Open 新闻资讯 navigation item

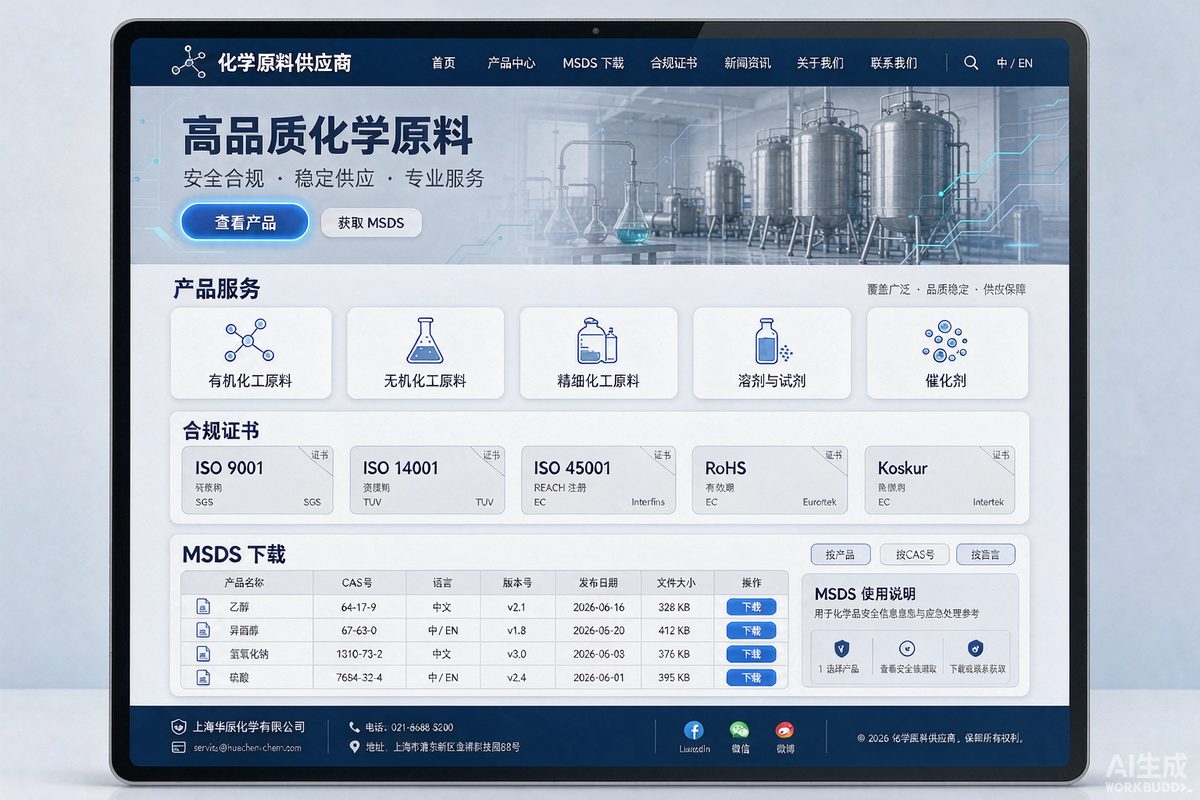coord(747,63)
